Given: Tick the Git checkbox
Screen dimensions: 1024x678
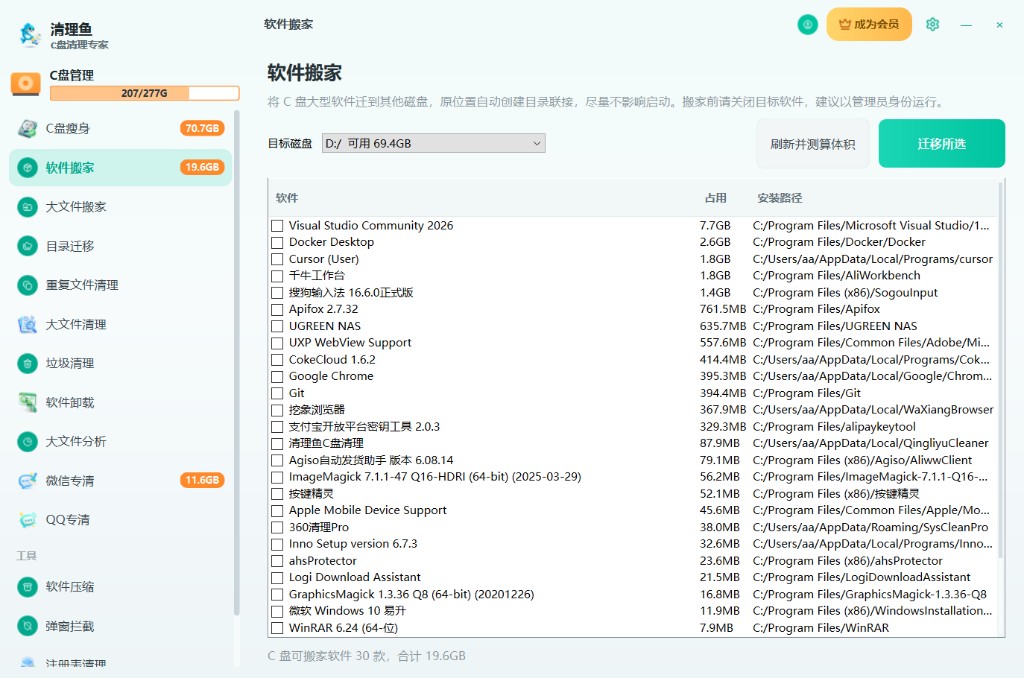Looking at the screenshot, I should 277,393.
